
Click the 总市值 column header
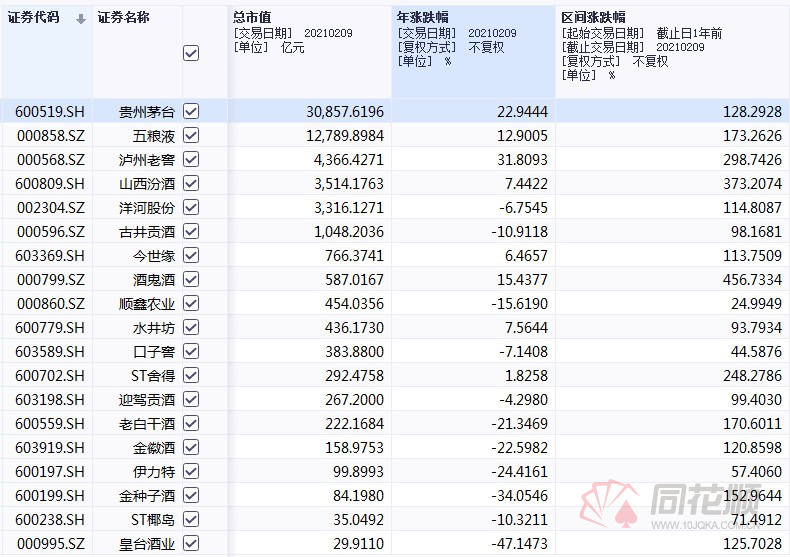(252, 18)
